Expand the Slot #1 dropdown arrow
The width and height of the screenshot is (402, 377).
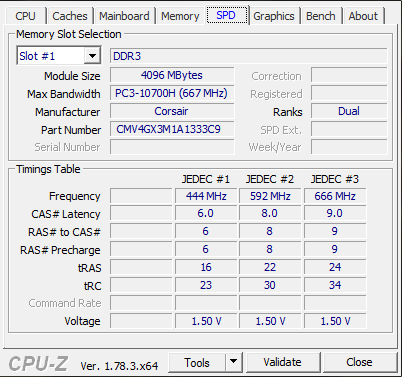(92, 56)
